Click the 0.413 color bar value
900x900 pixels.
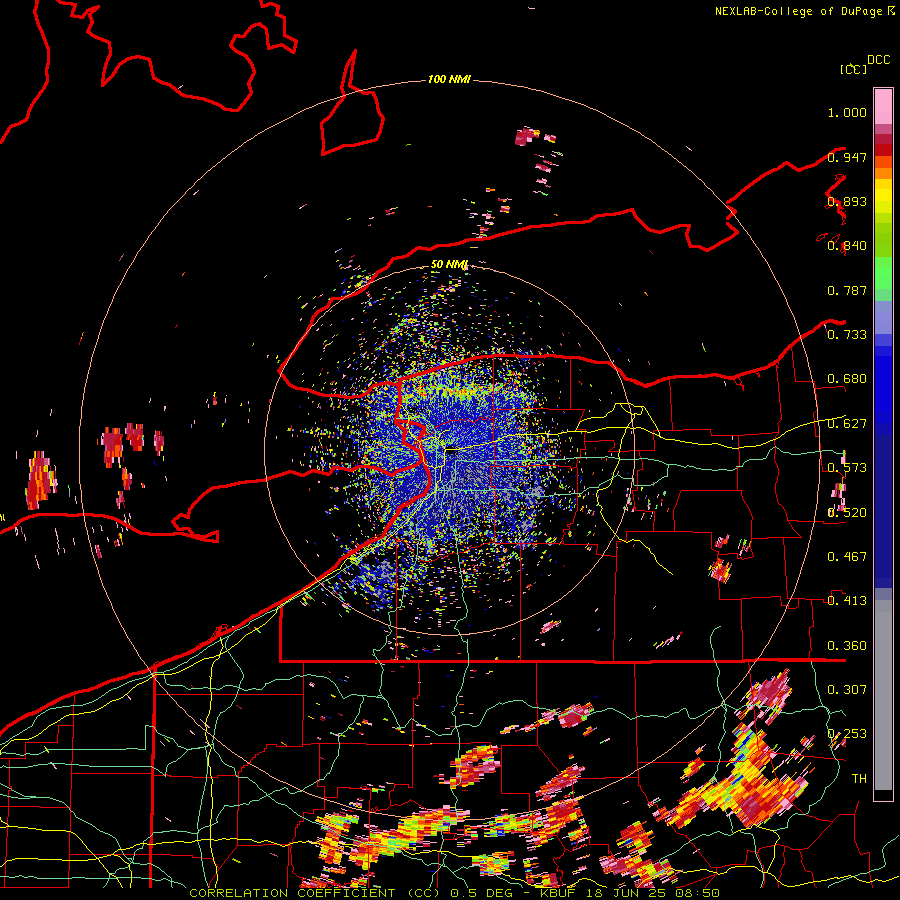[847, 601]
